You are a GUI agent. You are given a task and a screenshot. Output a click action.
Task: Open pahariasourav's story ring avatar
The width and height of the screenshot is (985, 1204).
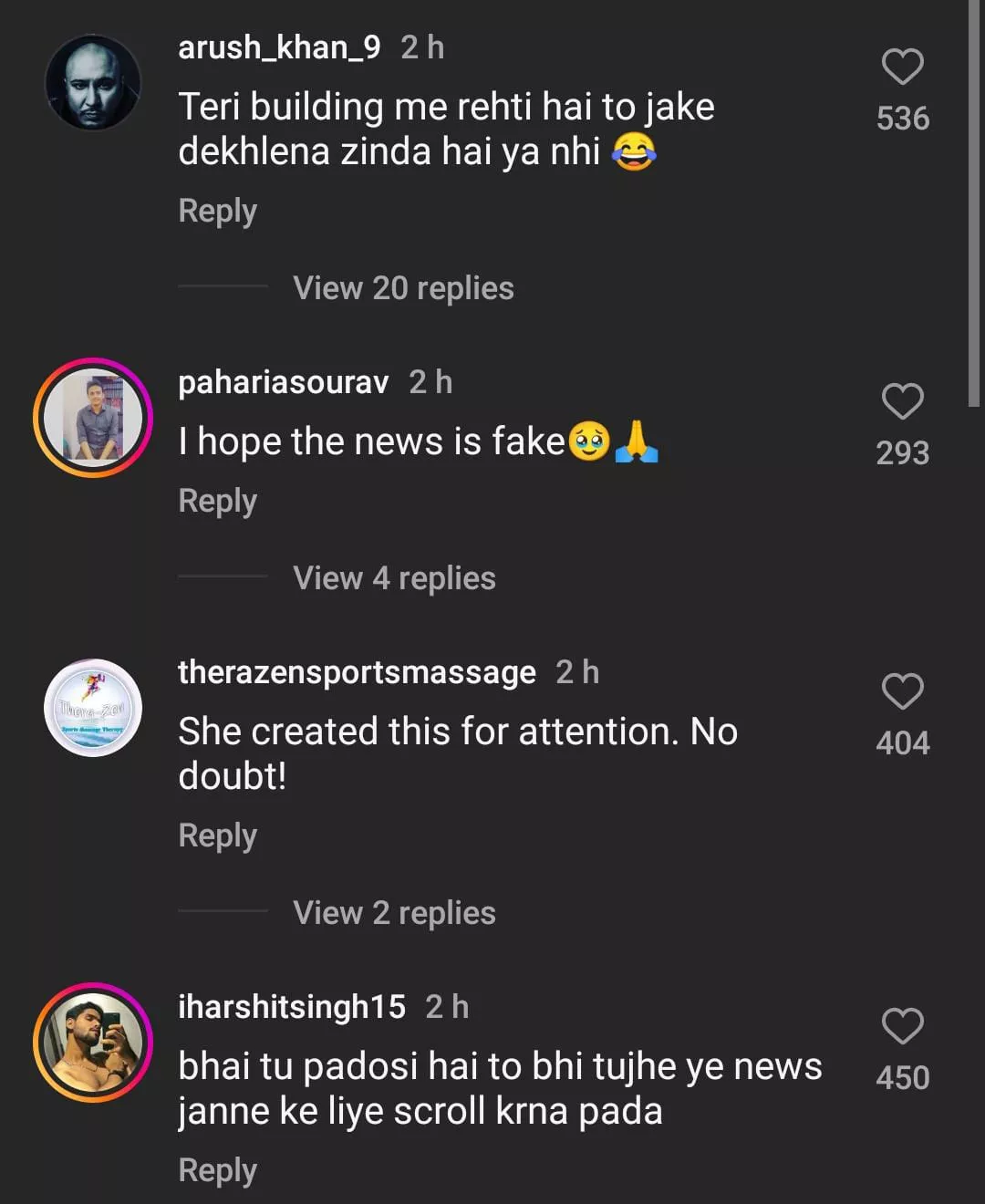pyautogui.click(x=93, y=417)
